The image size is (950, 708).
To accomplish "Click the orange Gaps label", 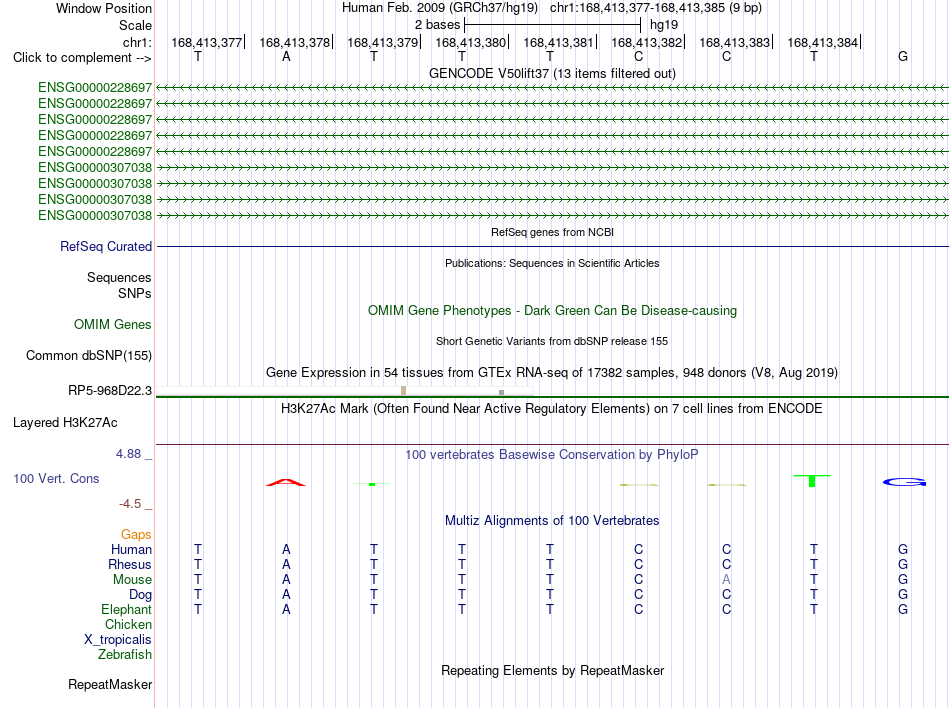I will coord(136,534).
